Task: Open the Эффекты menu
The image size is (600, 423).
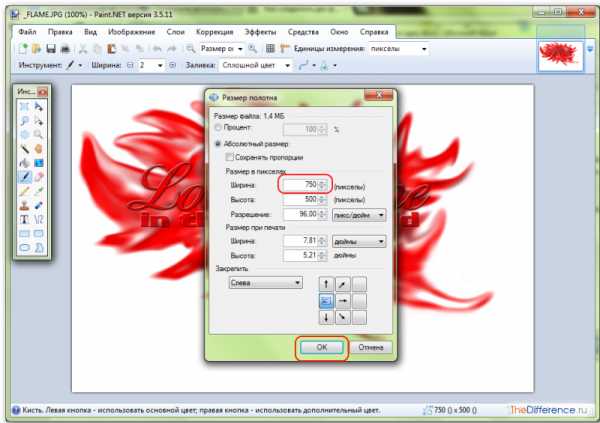Action: click(261, 32)
